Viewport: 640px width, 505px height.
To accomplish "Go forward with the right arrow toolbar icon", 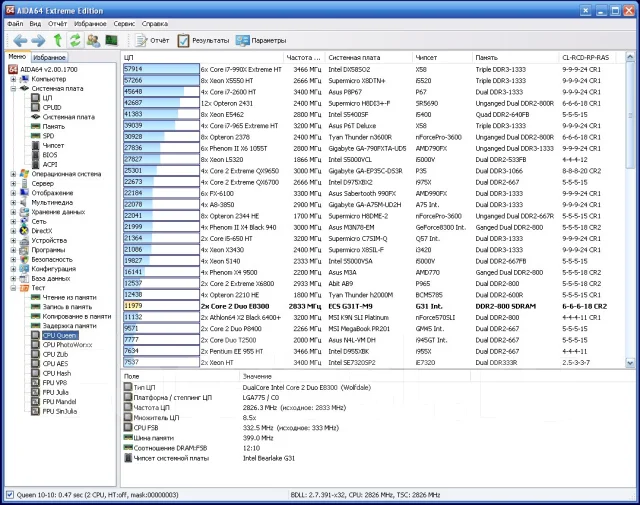I will click(38, 40).
